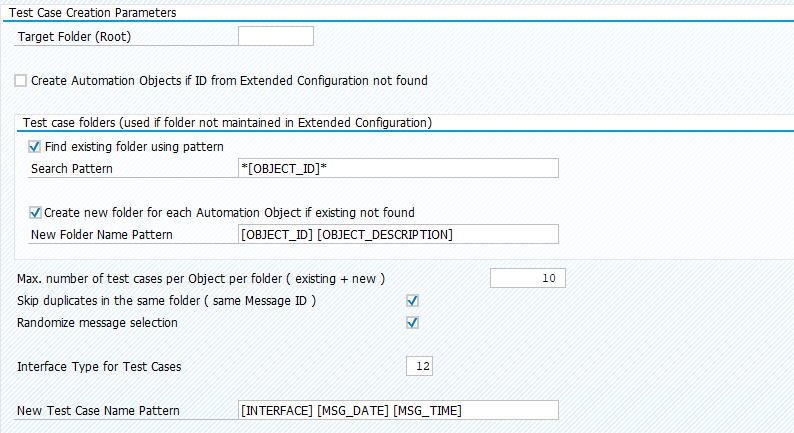Focus the New Test Case Name Pattern field
Viewport: 794px width, 433px height.
pos(397,410)
